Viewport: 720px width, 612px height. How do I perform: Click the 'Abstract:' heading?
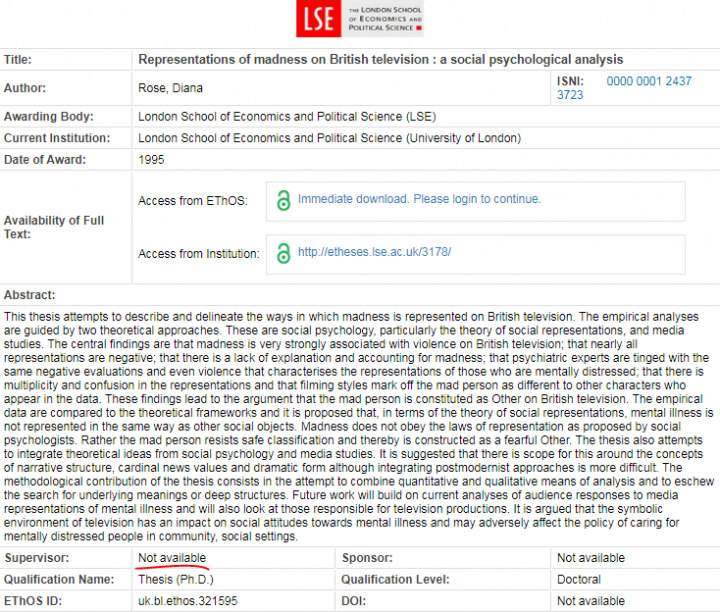(x=29, y=295)
